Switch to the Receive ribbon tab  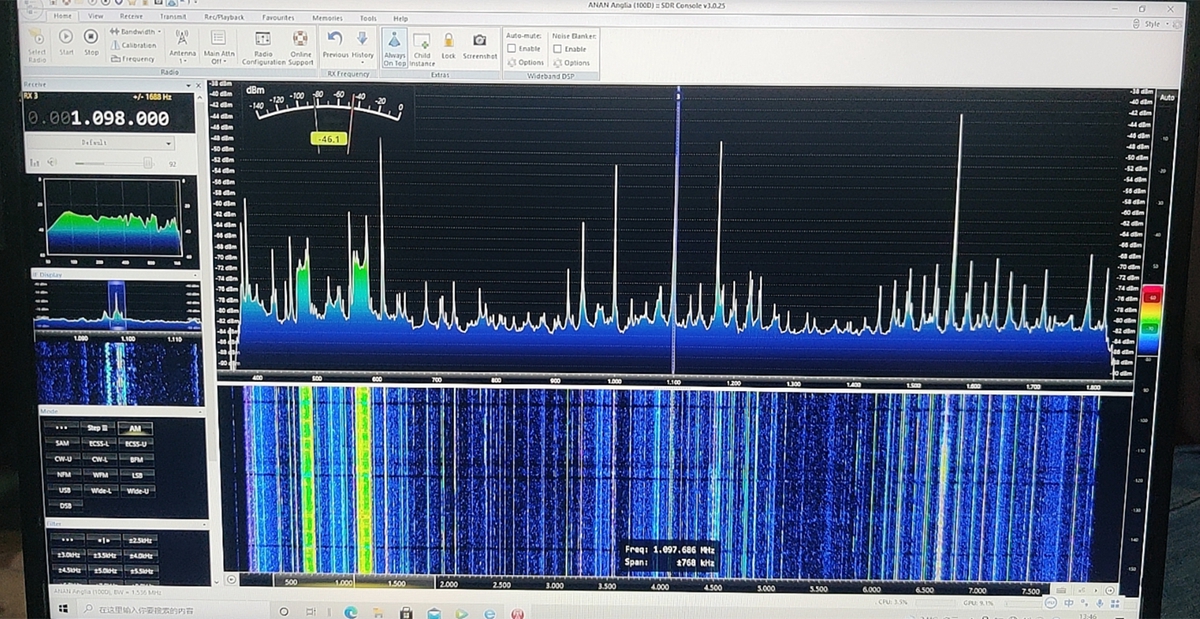click(132, 17)
